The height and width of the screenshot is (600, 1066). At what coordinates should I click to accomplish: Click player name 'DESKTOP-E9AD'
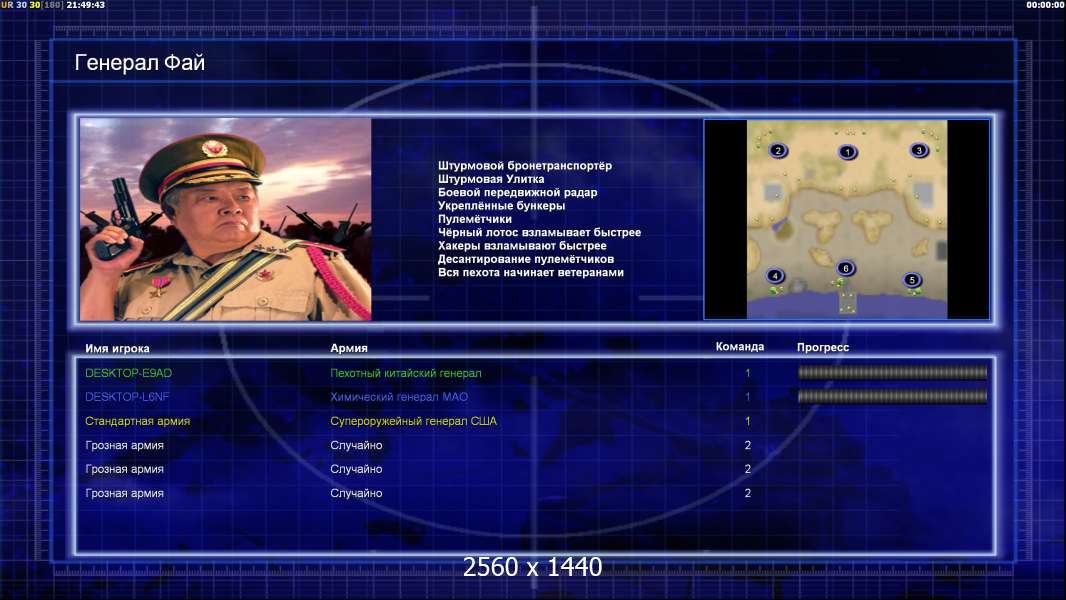coord(128,373)
